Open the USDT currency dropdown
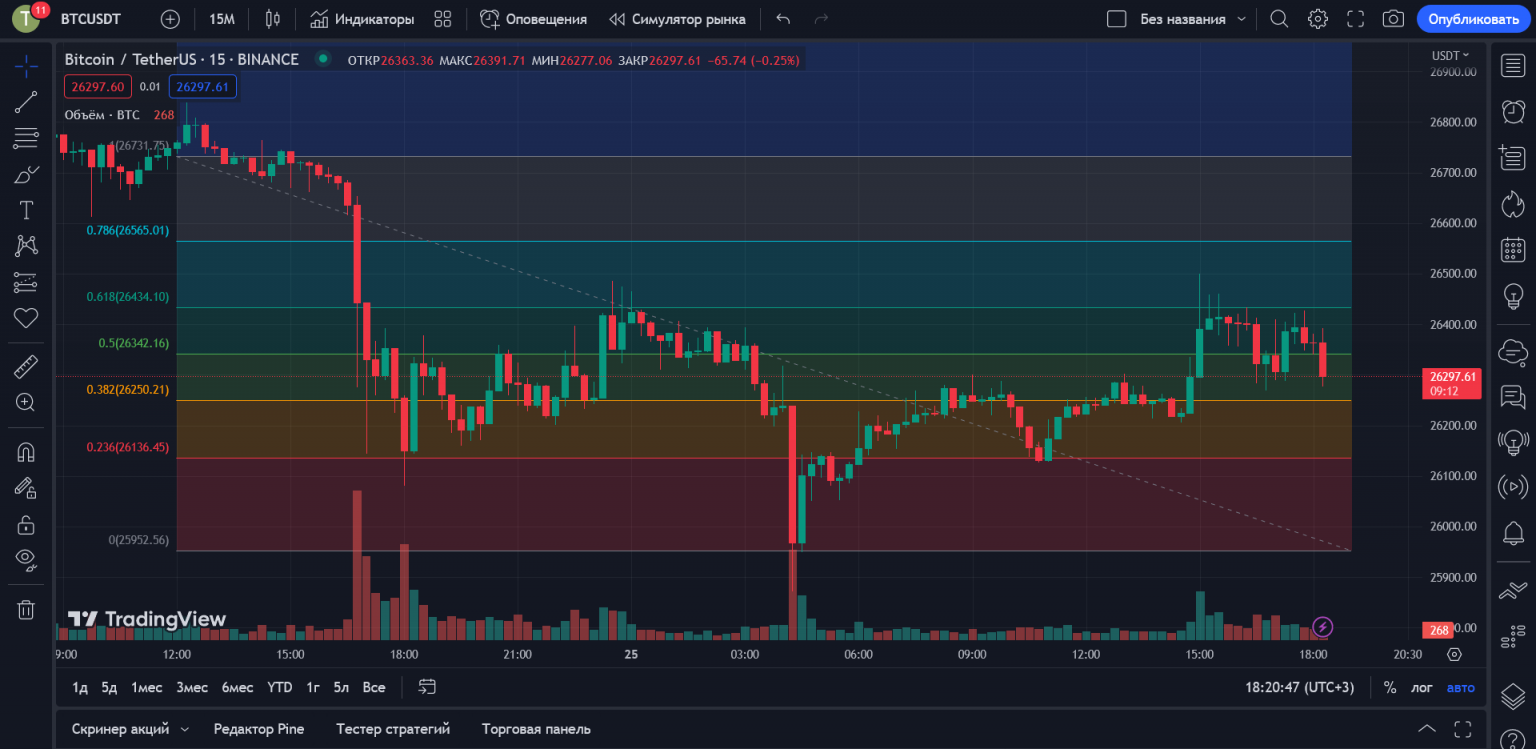The height and width of the screenshot is (749, 1536). pos(1450,56)
